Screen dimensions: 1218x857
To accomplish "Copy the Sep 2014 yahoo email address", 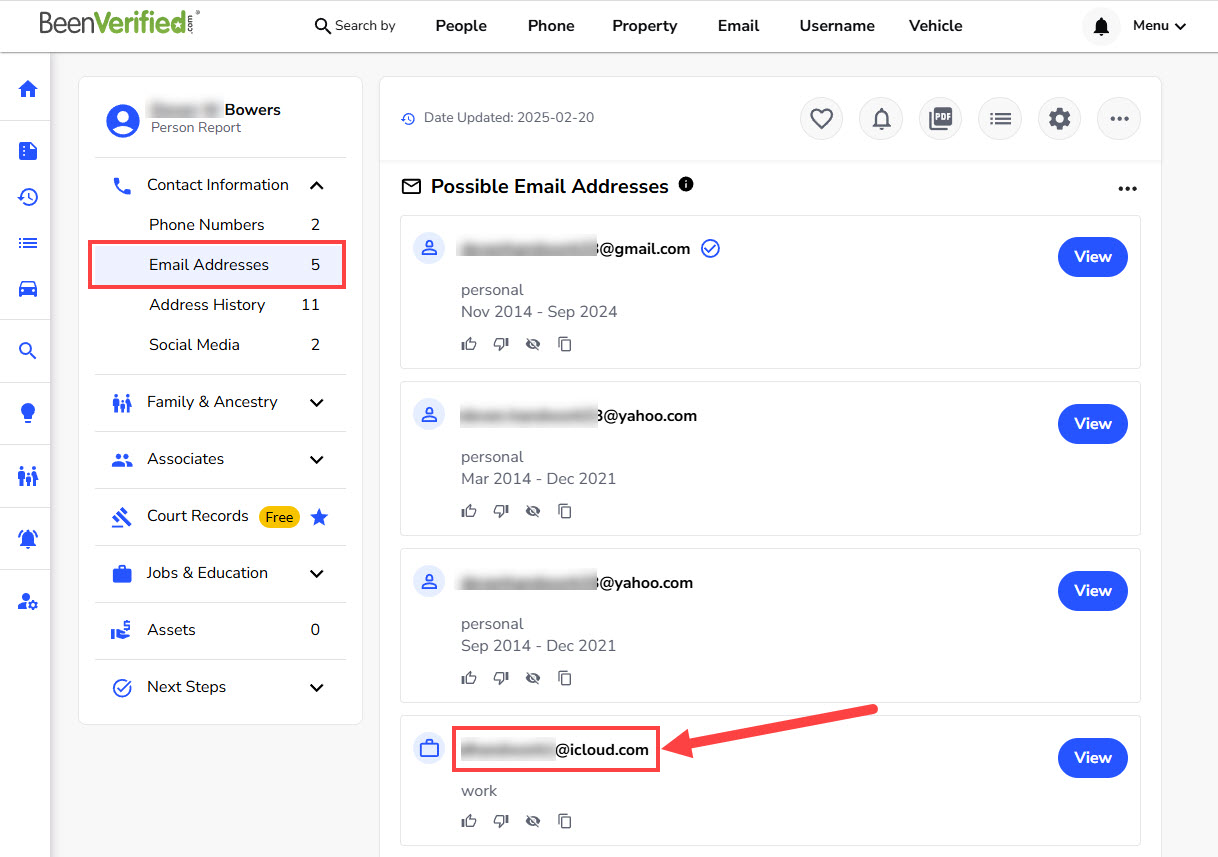I will tap(565, 678).
